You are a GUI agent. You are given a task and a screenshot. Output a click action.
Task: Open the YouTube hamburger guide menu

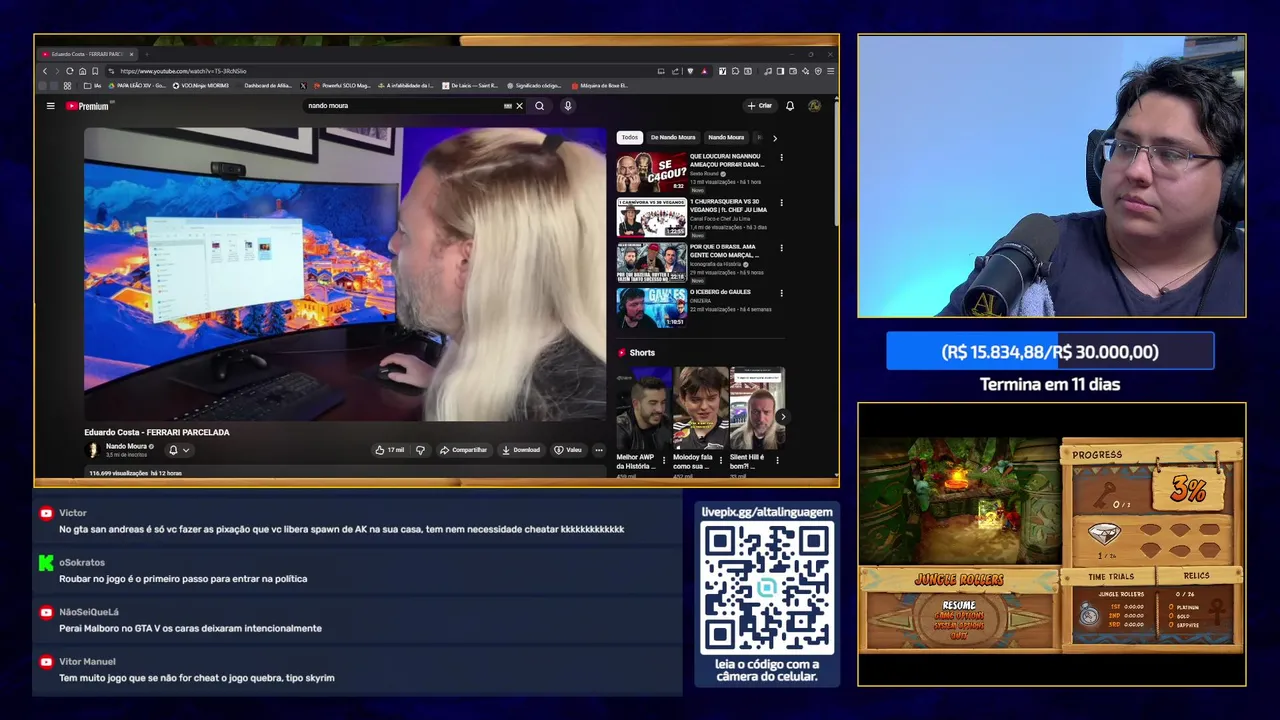(50, 106)
